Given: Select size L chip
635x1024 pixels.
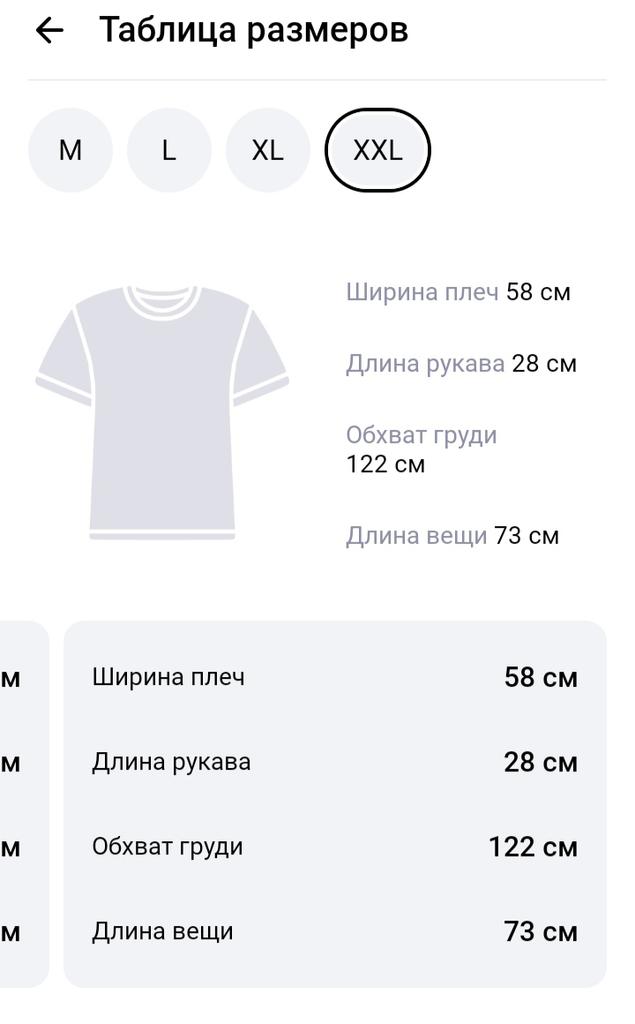Looking at the screenshot, I should [x=169, y=150].
